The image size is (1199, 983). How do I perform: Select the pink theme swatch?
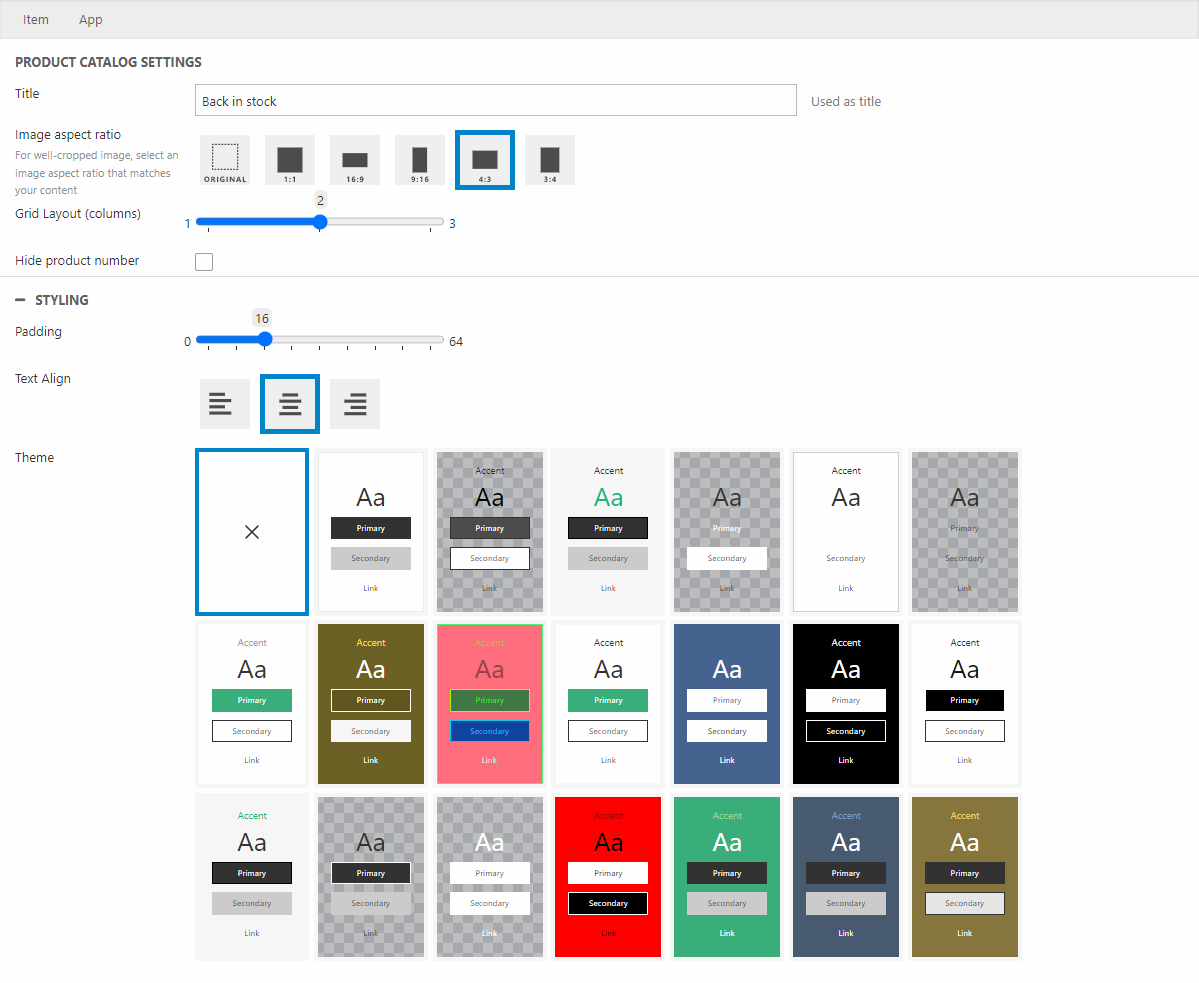[x=490, y=704]
